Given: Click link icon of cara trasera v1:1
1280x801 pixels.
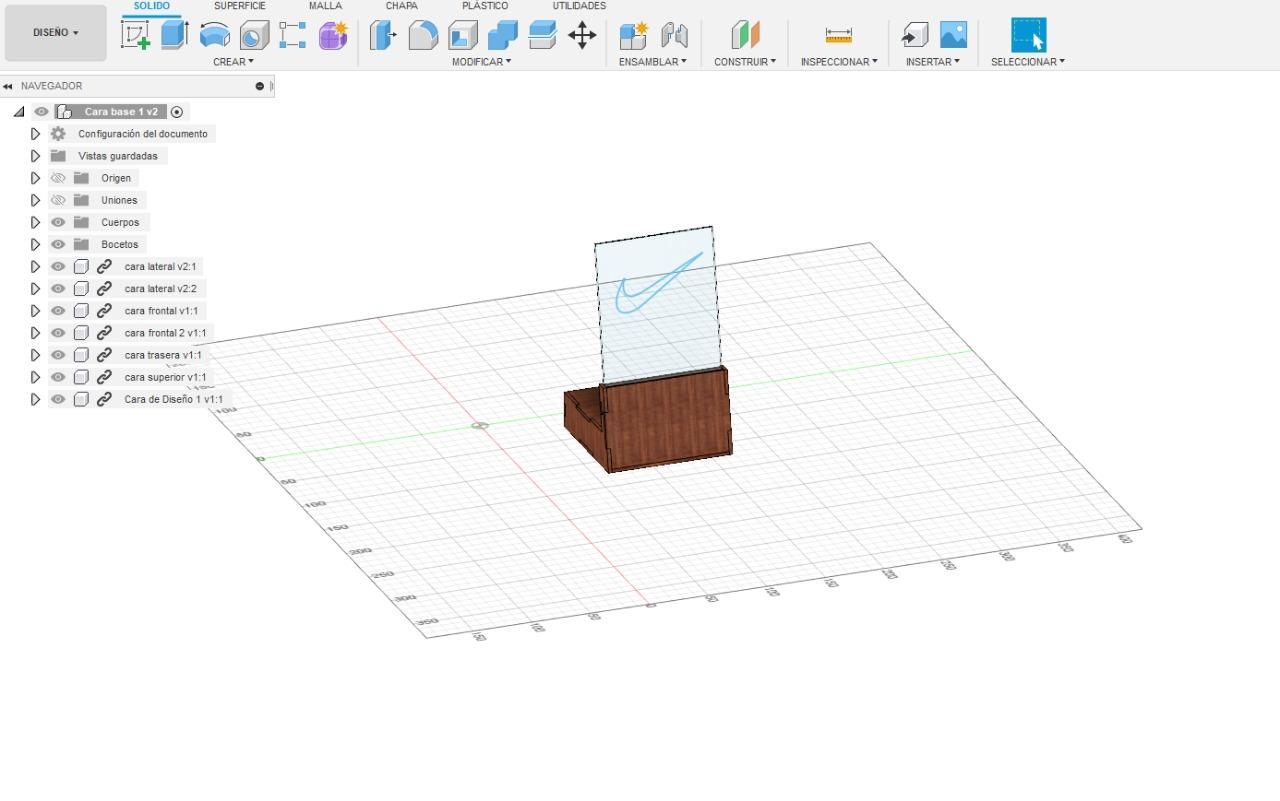Looking at the screenshot, I should 104,355.
